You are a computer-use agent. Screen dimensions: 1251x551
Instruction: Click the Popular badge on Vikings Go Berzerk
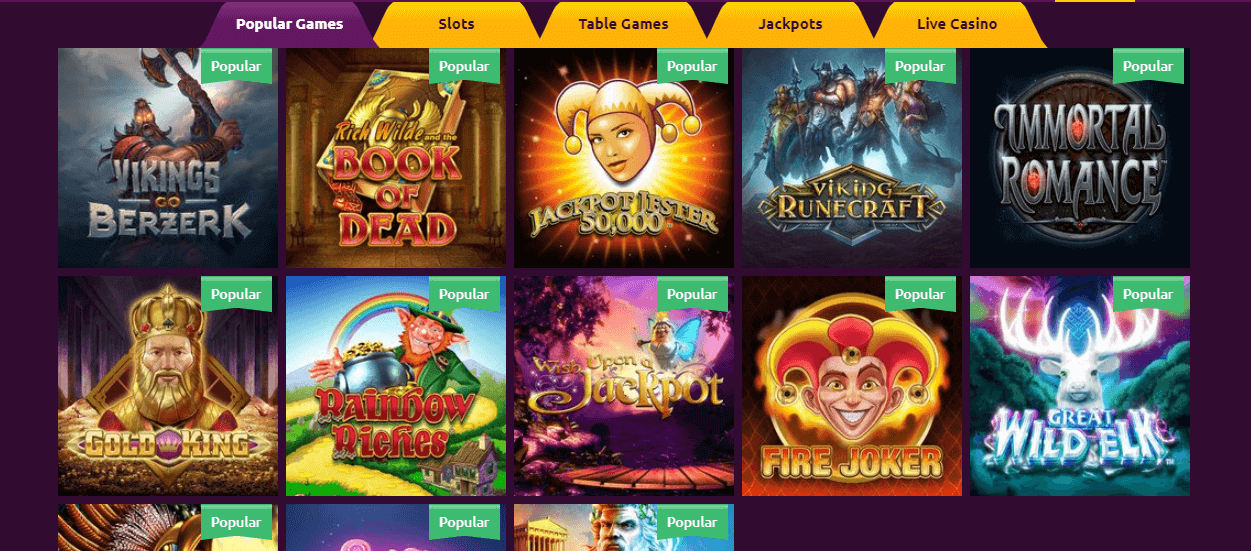click(x=236, y=66)
